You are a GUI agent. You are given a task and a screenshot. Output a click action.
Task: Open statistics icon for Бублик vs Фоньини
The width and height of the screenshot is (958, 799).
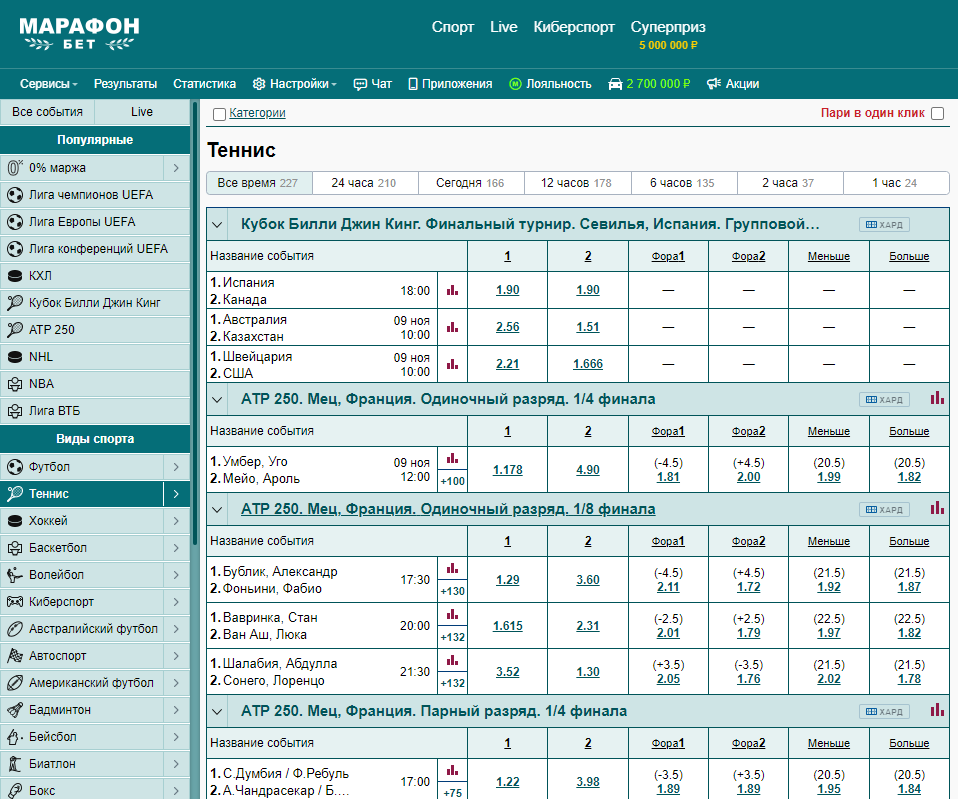[452, 569]
